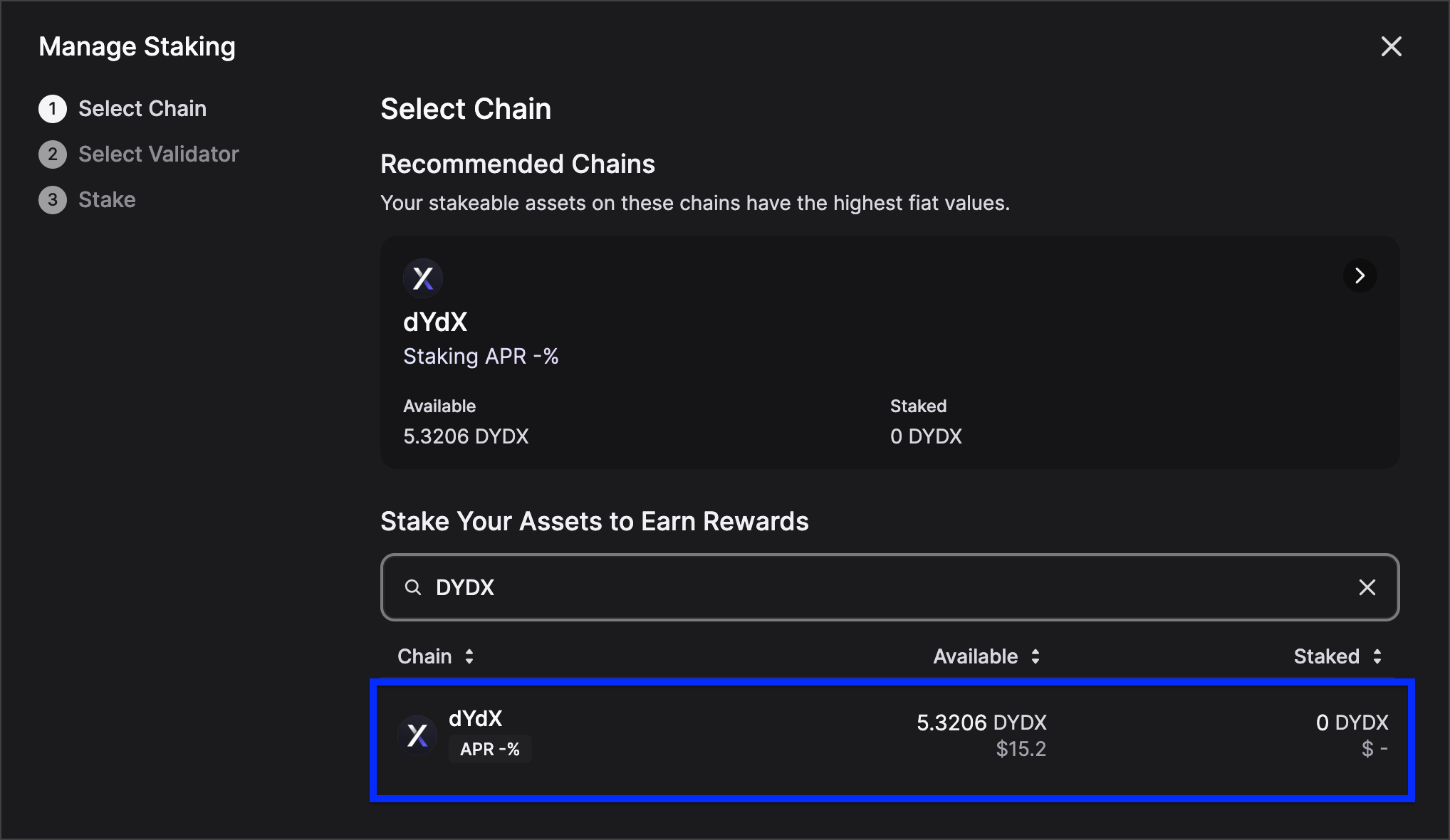Go to Stake step
The image size is (1450, 840).
click(x=107, y=200)
